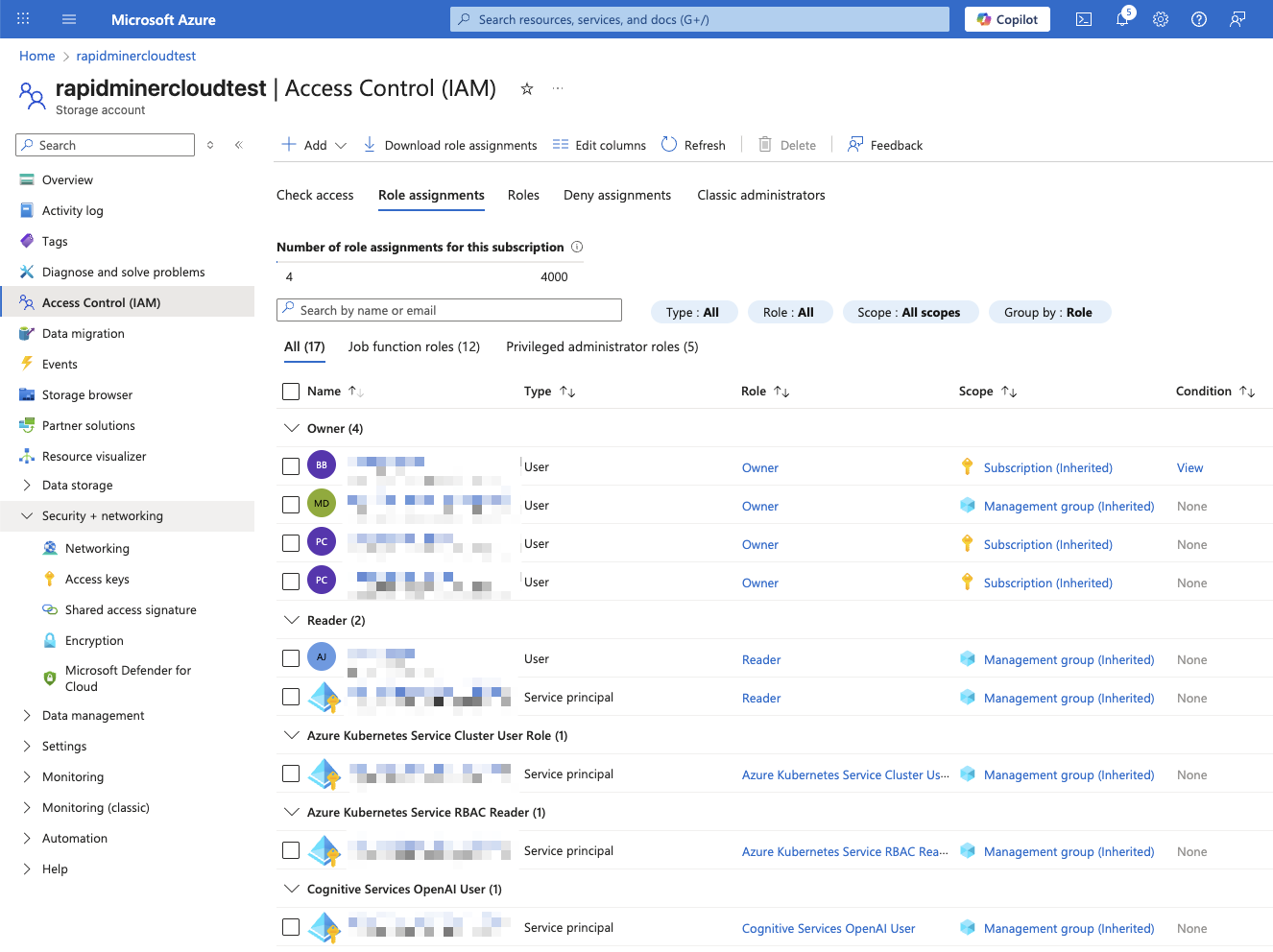Toggle the select-all checkbox in Name header
The width and height of the screenshot is (1273, 952).
click(x=291, y=392)
